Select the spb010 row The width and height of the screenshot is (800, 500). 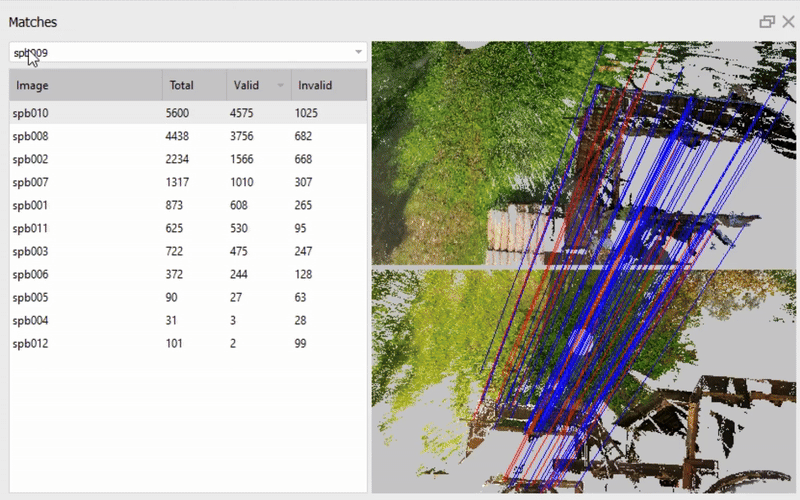30,113
